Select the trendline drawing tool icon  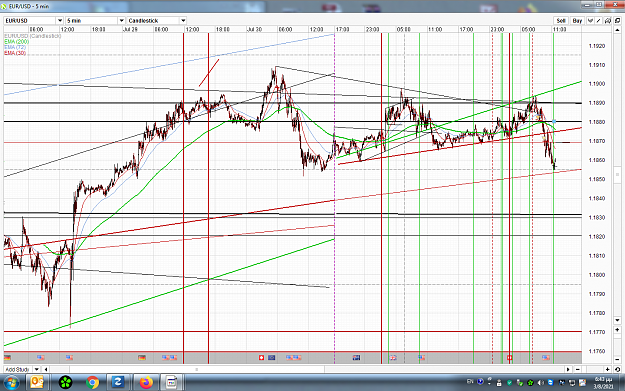pos(599,21)
